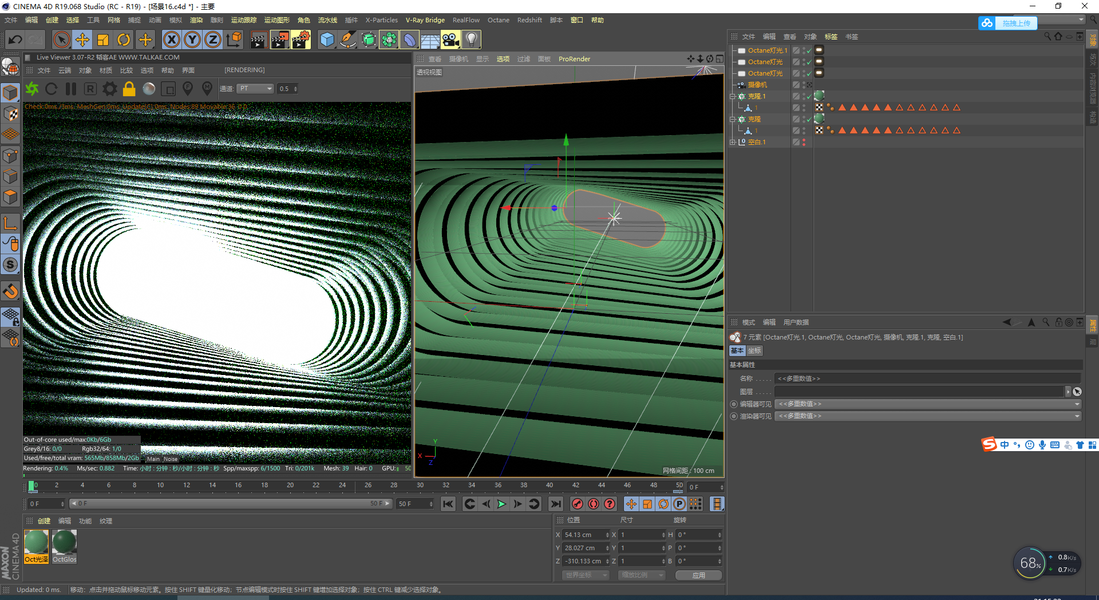Collapse the 克隆 tree node
This screenshot has height=600, width=1099.
point(732,119)
